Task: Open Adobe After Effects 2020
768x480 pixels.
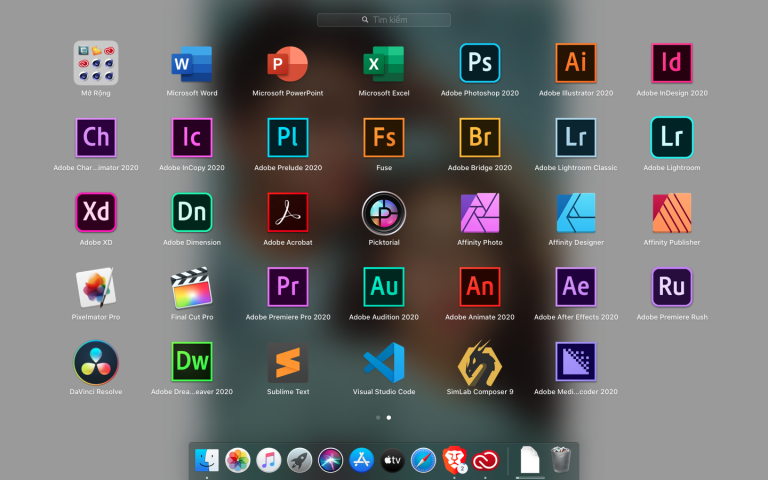Action: click(x=576, y=287)
